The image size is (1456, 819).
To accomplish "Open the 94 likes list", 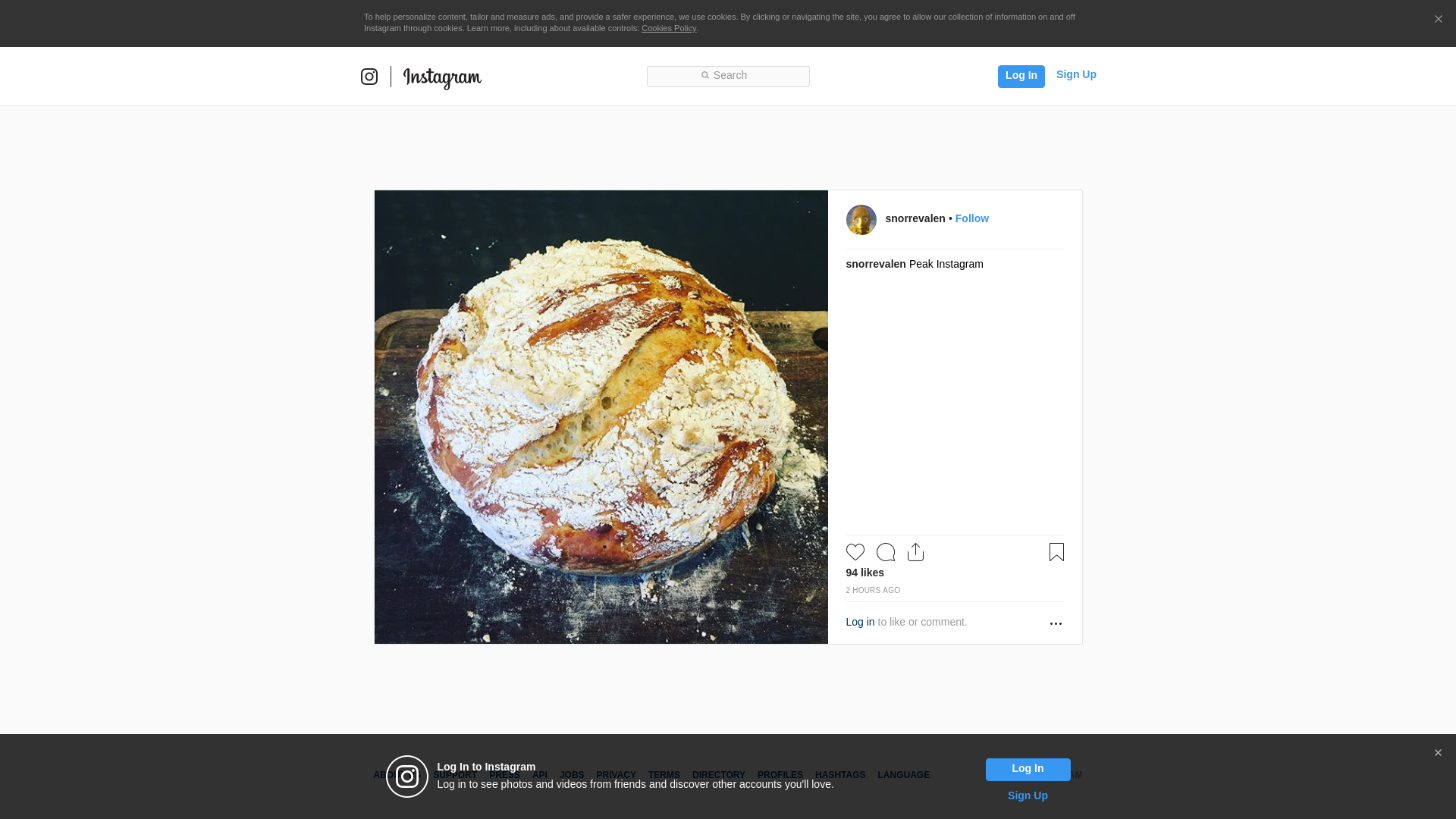I will point(864,573).
